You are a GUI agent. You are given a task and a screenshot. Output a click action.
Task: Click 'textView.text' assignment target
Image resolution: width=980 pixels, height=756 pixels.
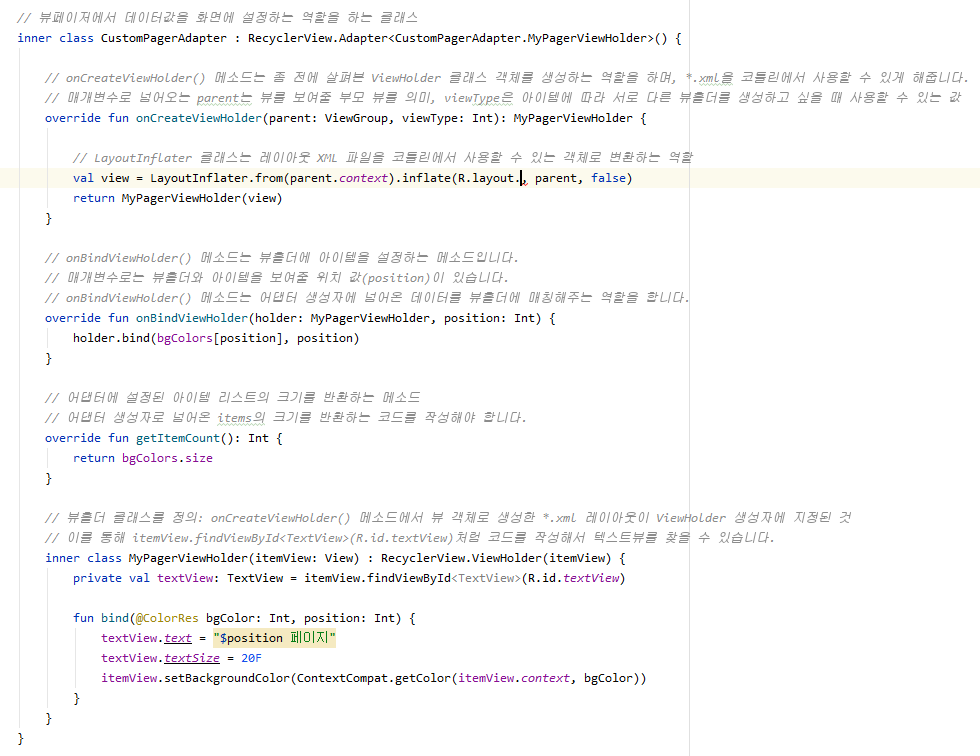click(146, 638)
